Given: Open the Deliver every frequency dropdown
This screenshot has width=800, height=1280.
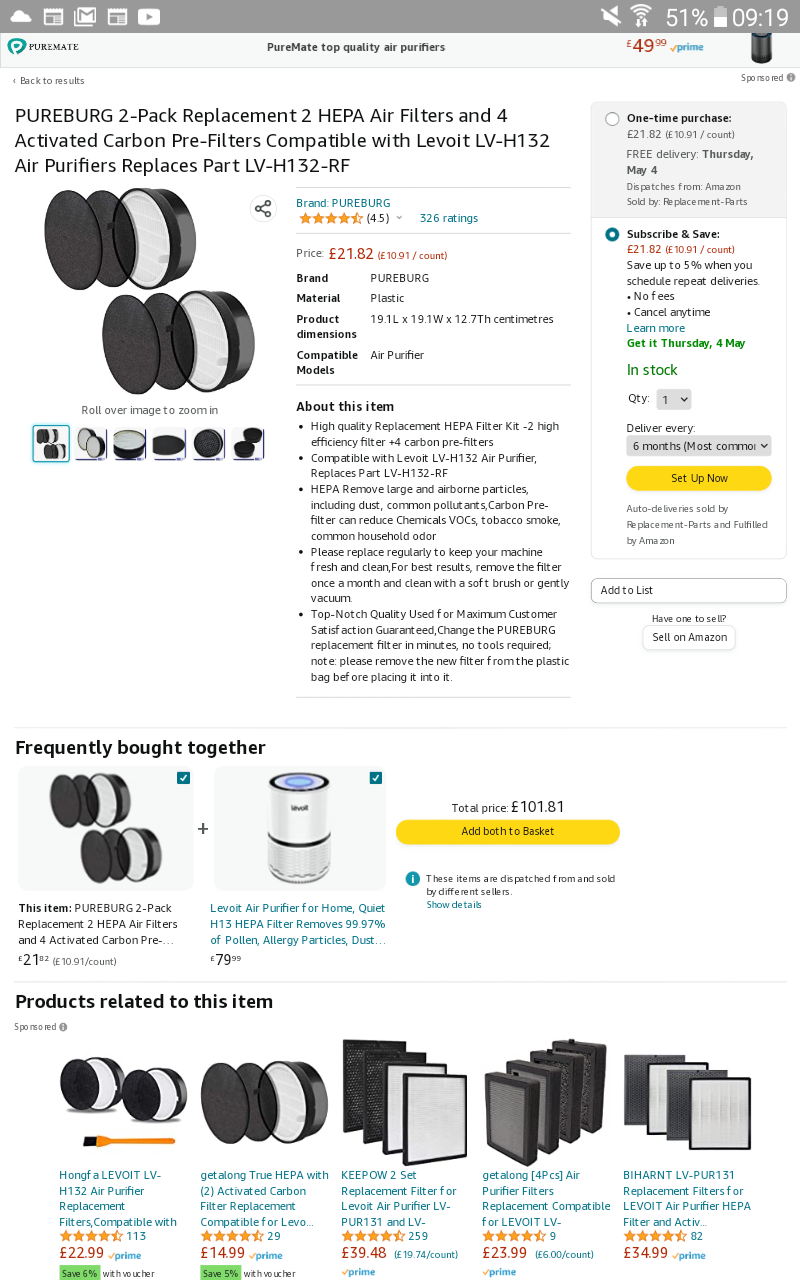Looking at the screenshot, I should pos(699,446).
